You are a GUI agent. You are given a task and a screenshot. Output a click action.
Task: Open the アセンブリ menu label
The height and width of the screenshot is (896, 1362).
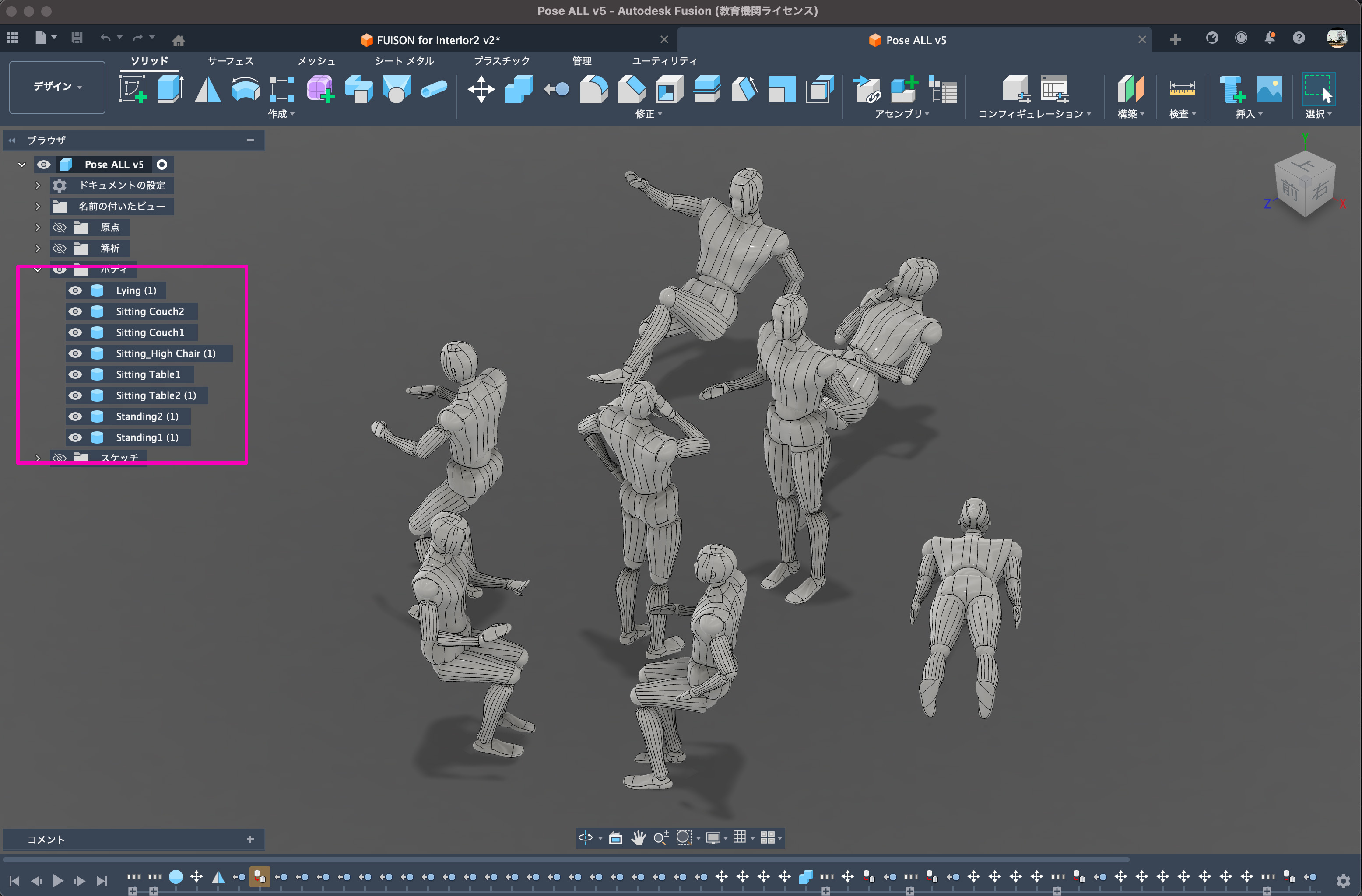coord(901,114)
